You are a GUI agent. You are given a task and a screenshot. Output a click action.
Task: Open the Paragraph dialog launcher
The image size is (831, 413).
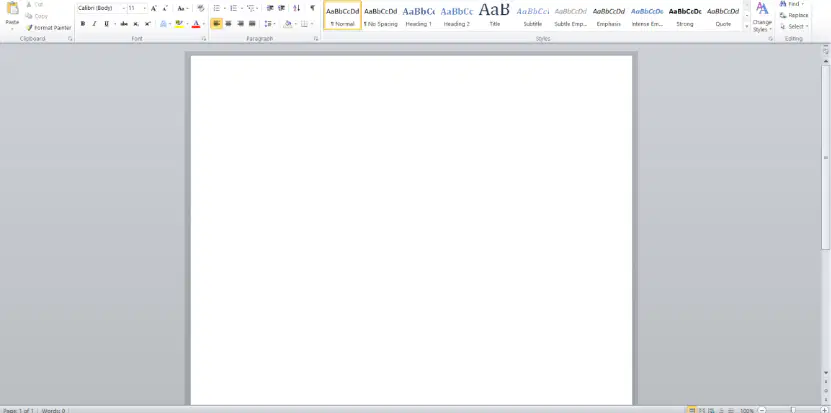[316, 39]
